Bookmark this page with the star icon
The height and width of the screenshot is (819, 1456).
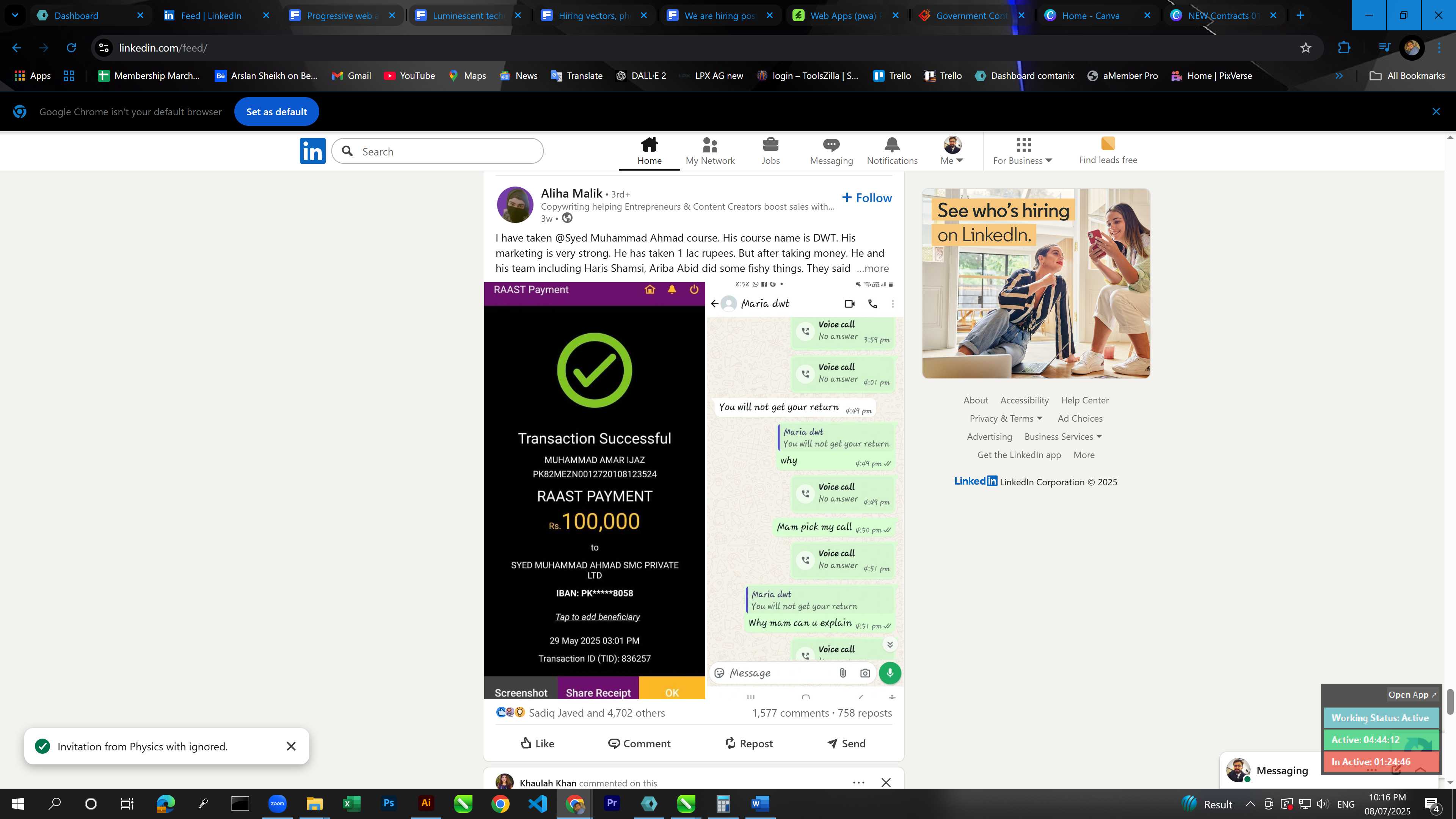click(1305, 48)
